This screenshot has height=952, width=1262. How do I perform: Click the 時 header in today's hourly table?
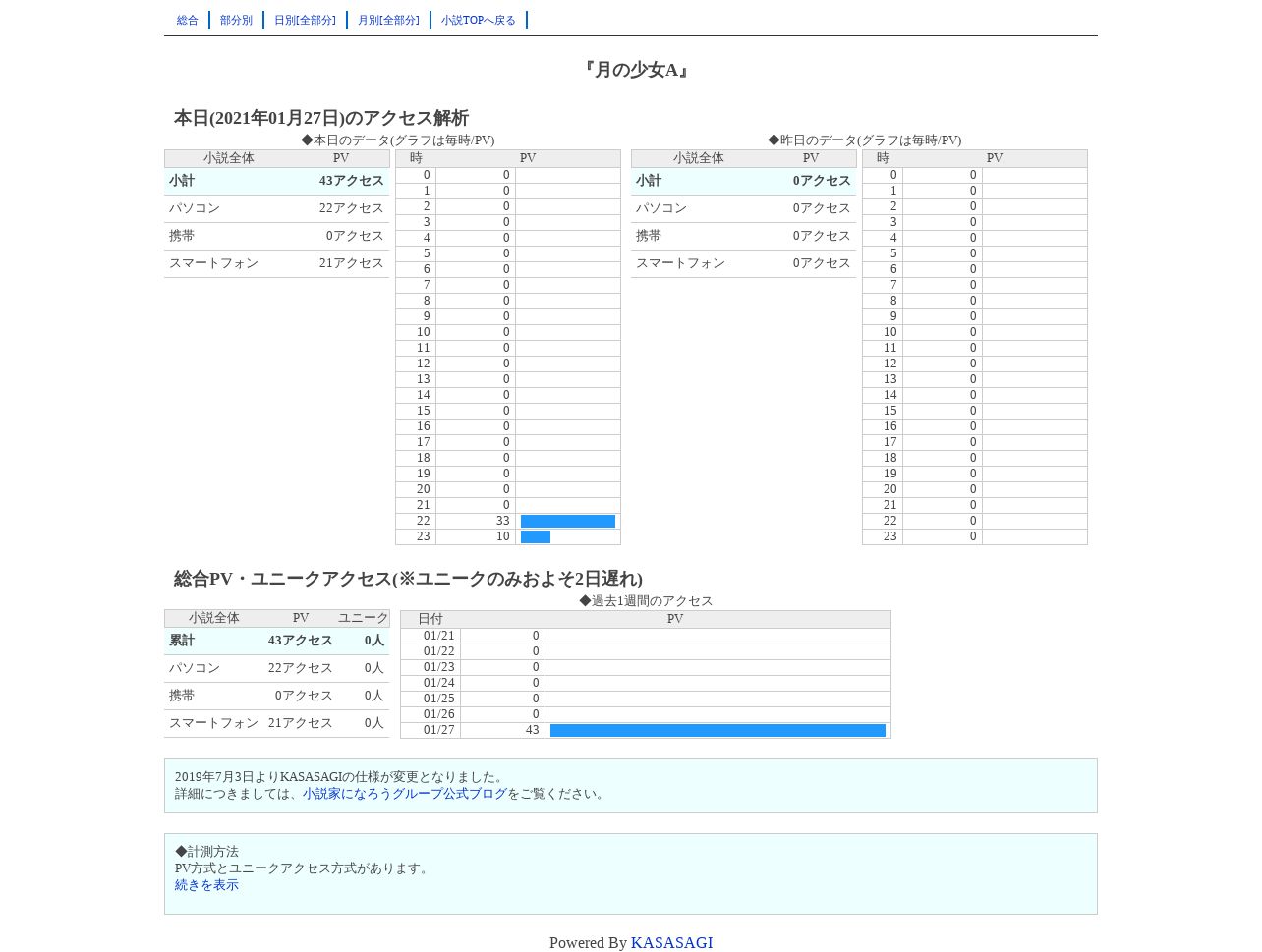click(416, 158)
